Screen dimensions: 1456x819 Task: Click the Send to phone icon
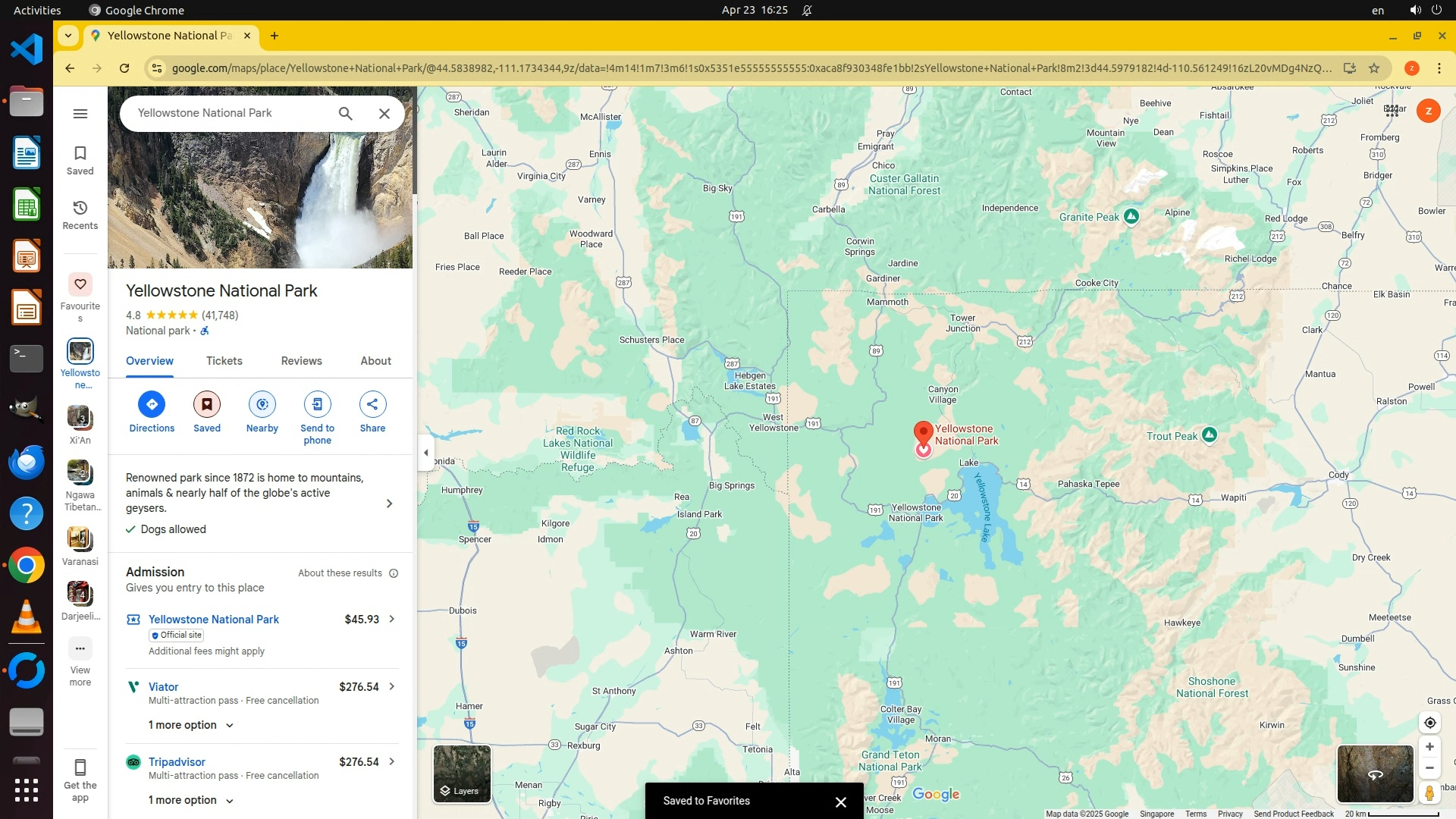(x=317, y=404)
